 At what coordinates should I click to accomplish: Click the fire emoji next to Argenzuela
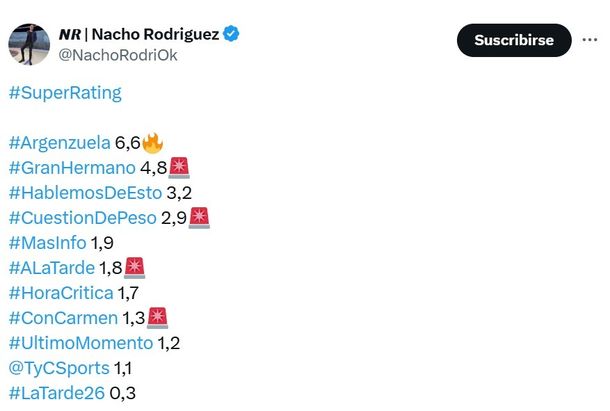point(153,141)
